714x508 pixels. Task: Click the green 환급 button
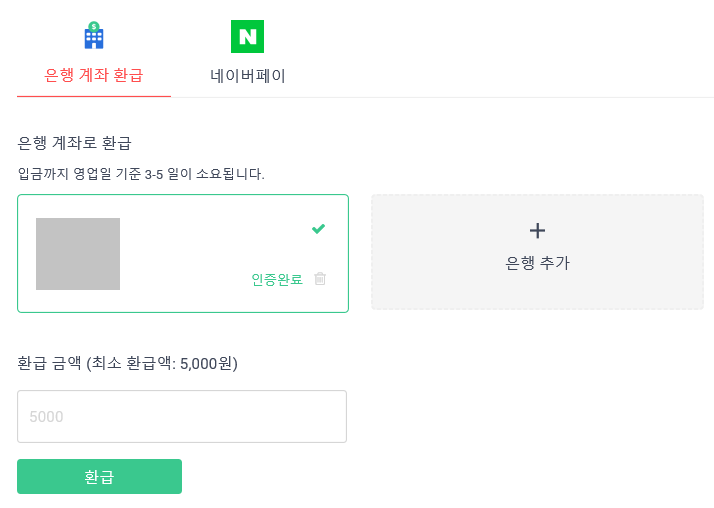99,476
